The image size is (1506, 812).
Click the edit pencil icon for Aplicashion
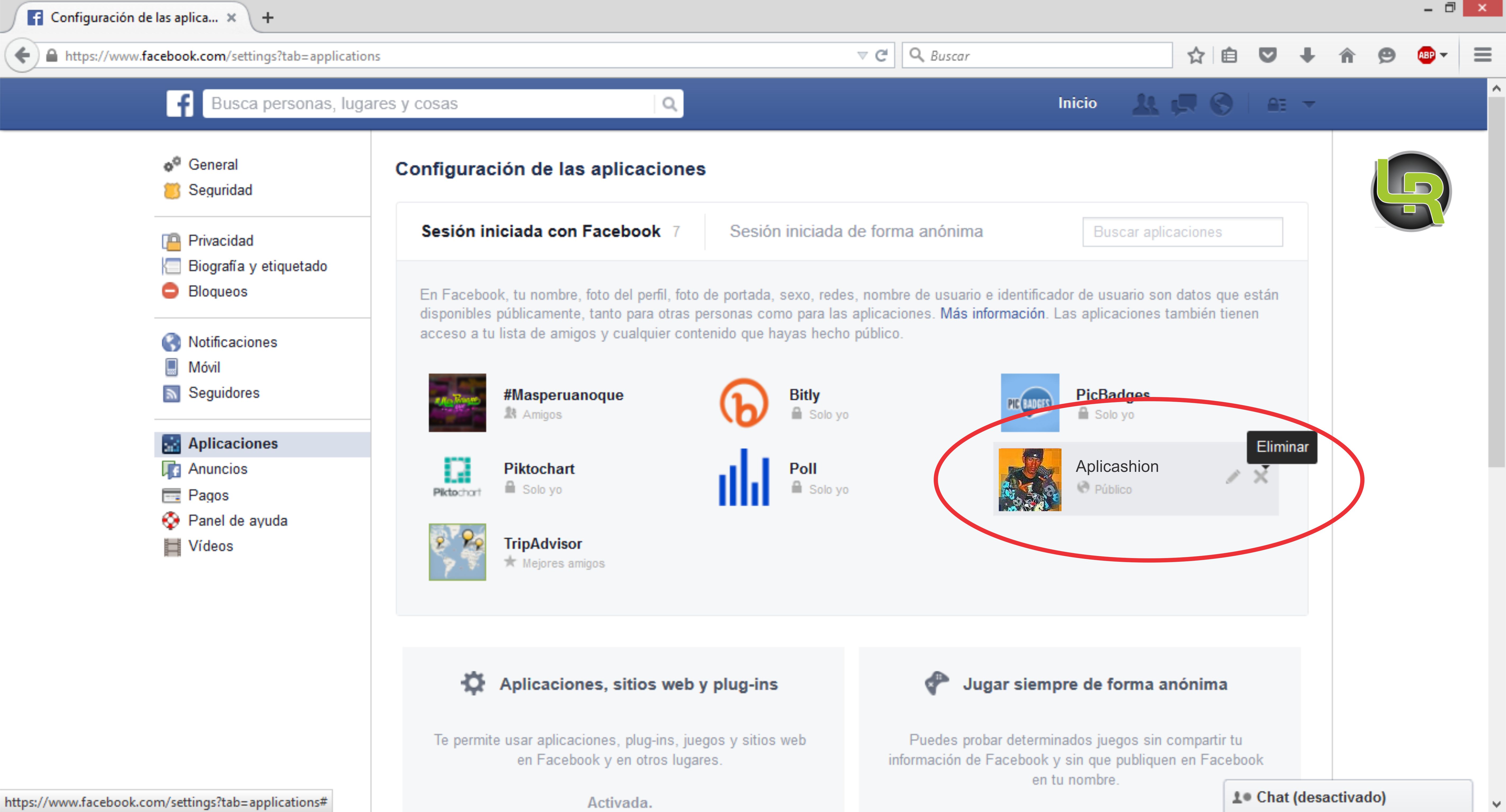click(1232, 477)
